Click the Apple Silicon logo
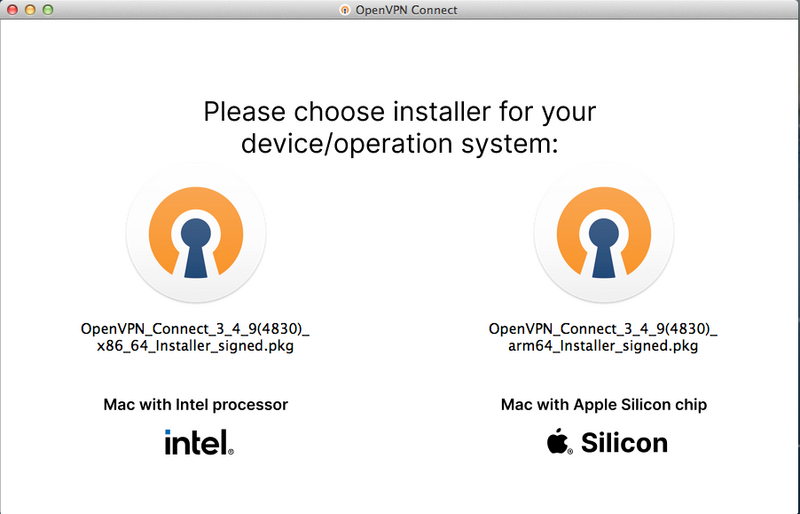Screen dimensions: 800x514 pos(607,442)
